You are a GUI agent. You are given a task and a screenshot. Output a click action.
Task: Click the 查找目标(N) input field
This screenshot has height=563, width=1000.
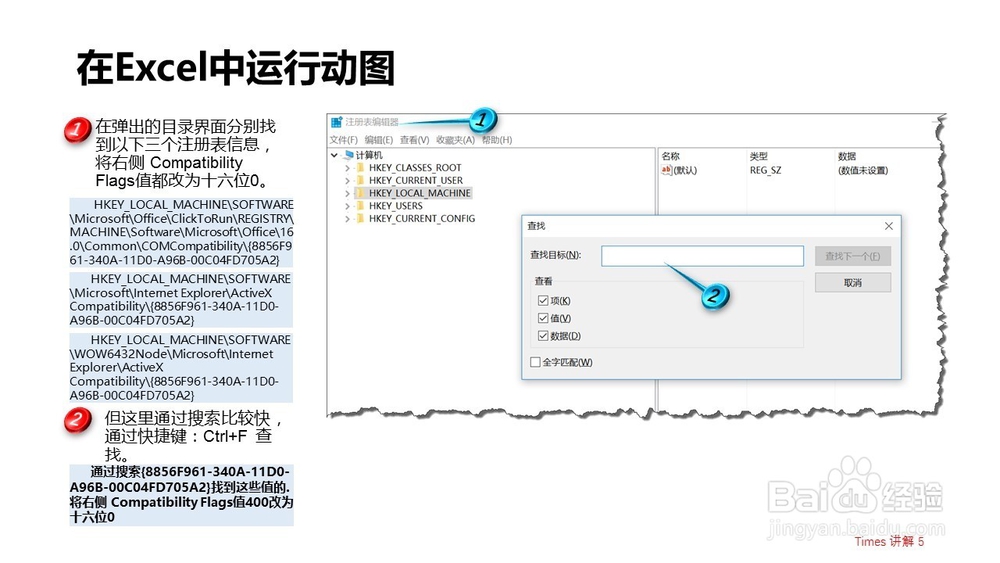[x=702, y=256]
